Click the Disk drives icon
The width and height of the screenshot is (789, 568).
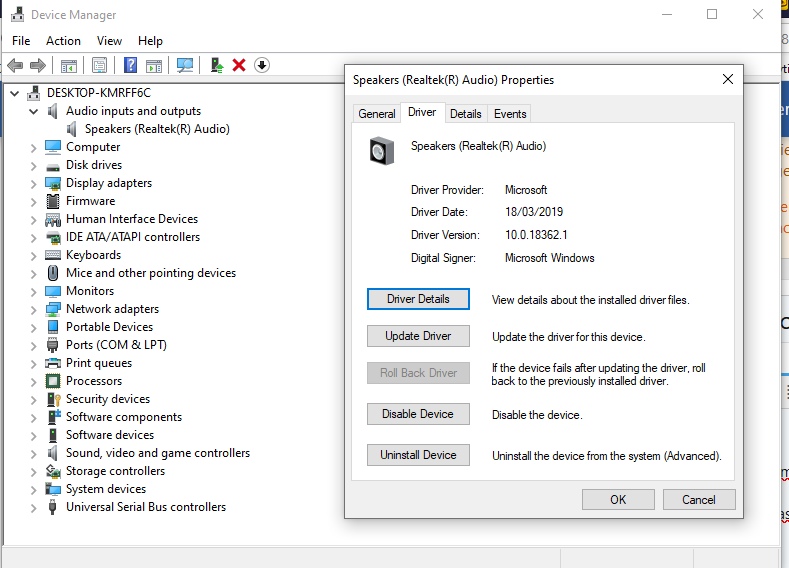tap(53, 167)
